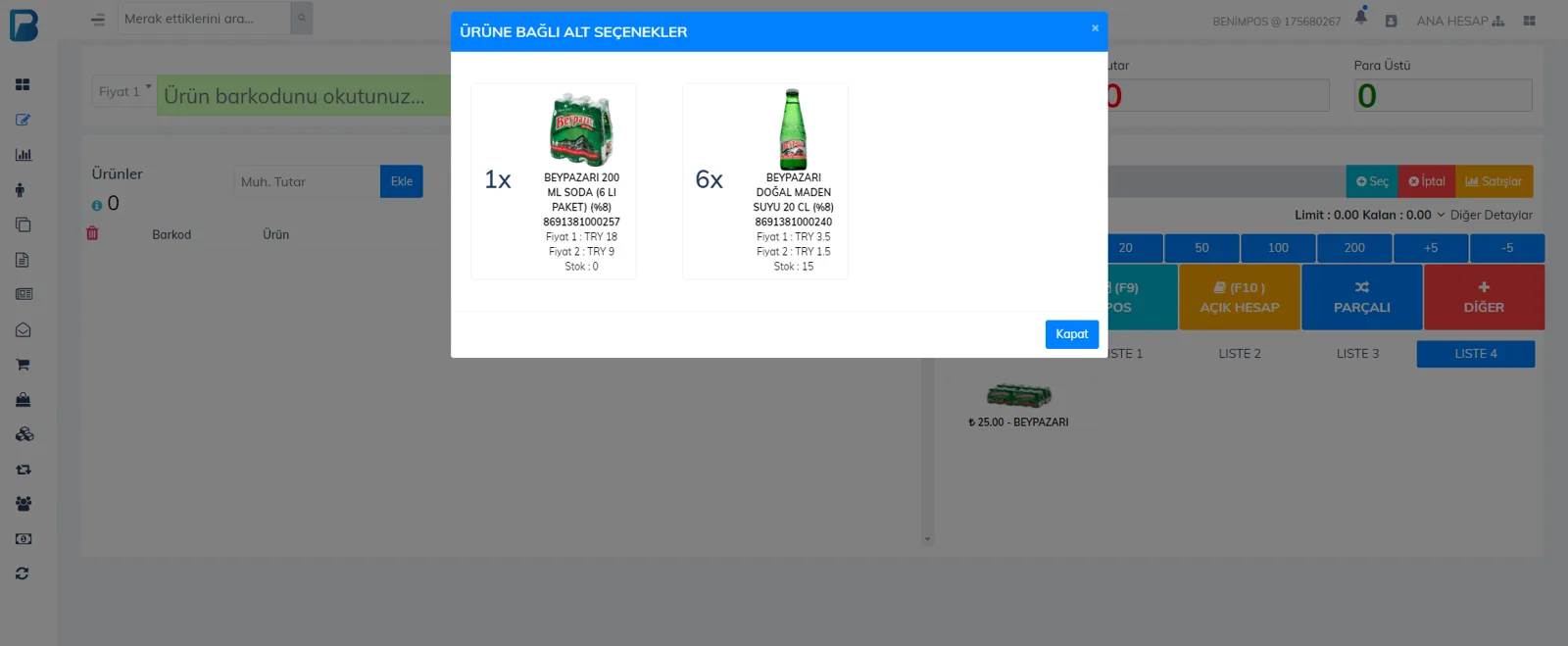Click the Beypazarı product thumbnail in quick list

coord(1018,396)
